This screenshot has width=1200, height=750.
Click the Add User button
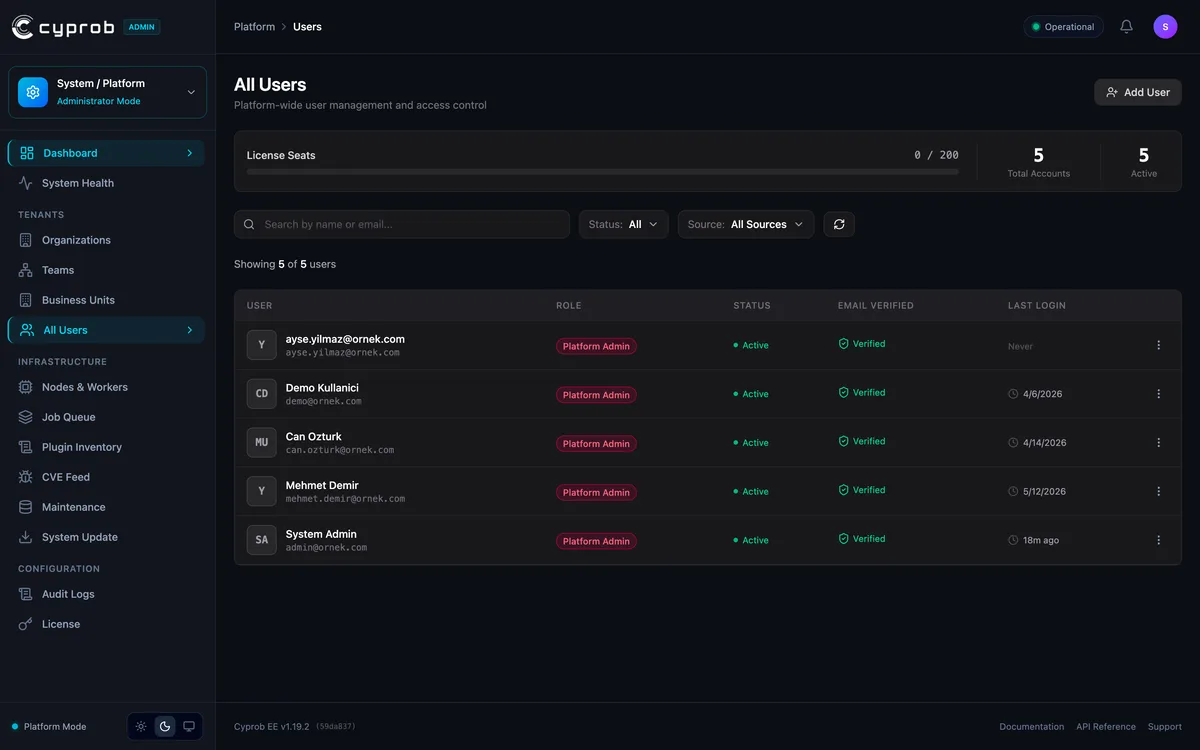coord(1138,92)
